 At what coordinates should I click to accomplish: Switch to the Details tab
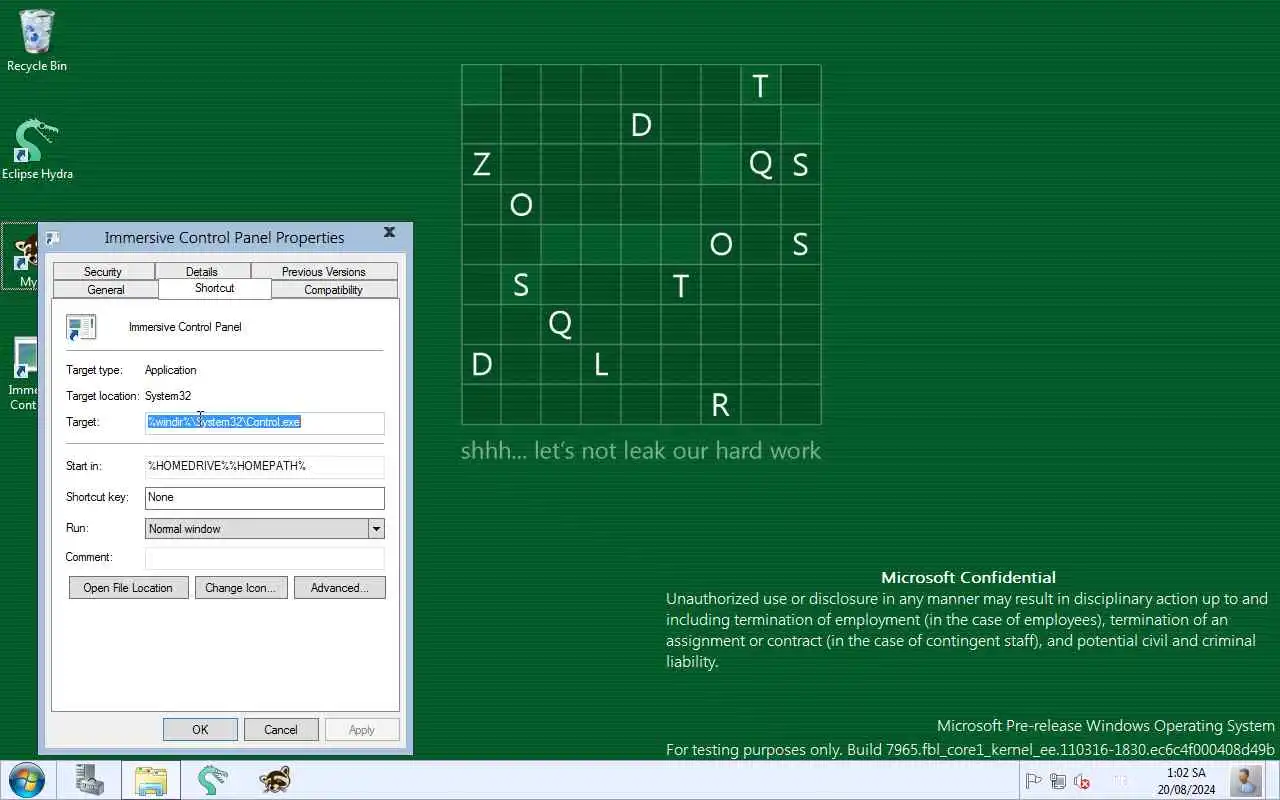[x=202, y=271]
